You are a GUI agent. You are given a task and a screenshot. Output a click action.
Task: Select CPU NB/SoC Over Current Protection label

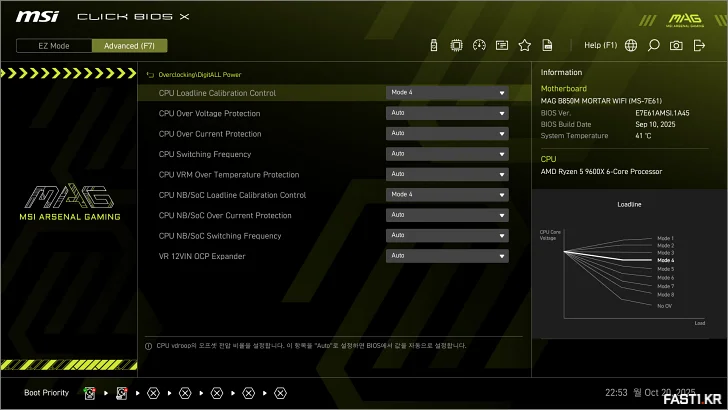click(x=225, y=216)
